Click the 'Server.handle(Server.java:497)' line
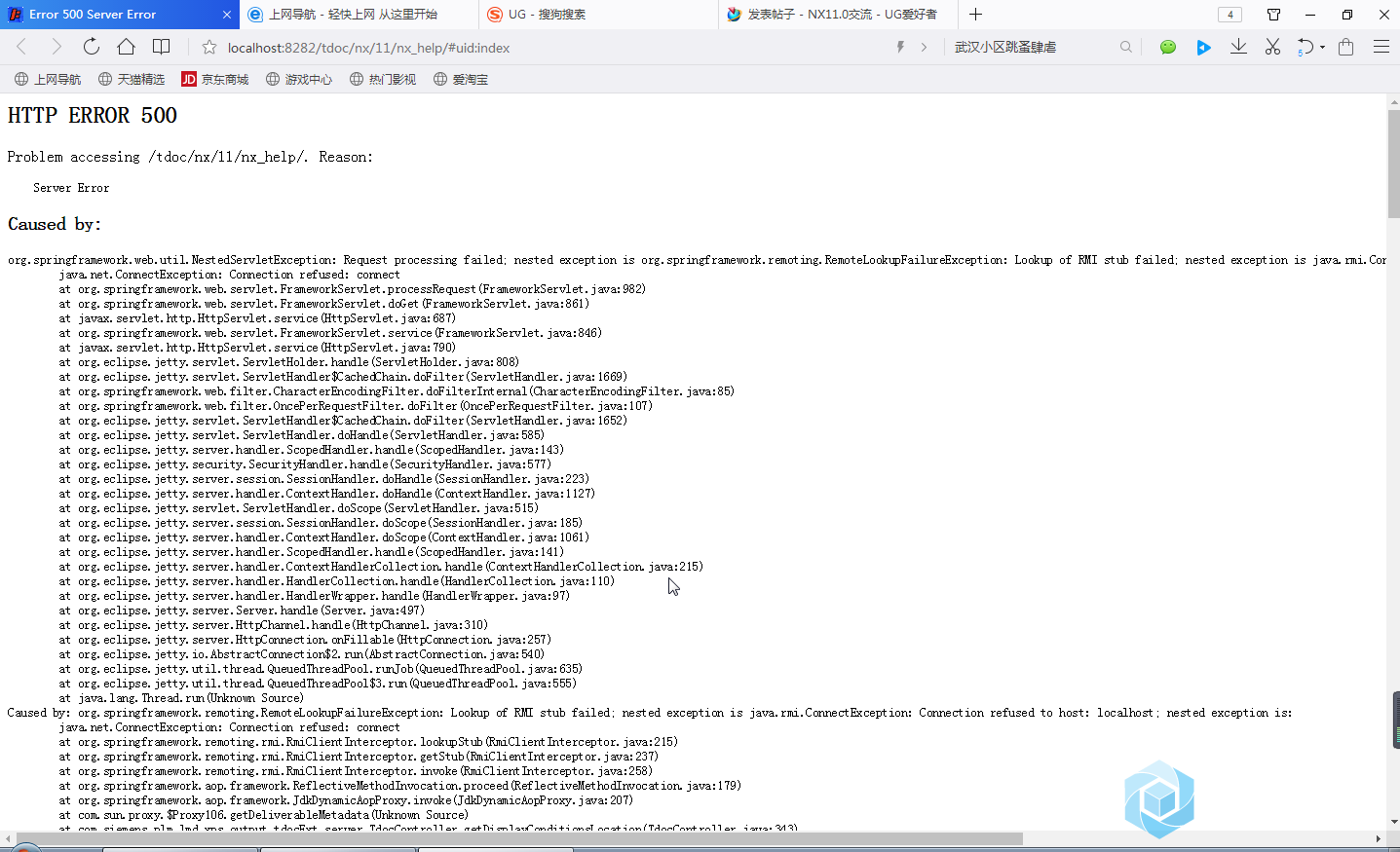Image resolution: width=1400 pixels, height=852 pixels. (242, 611)
